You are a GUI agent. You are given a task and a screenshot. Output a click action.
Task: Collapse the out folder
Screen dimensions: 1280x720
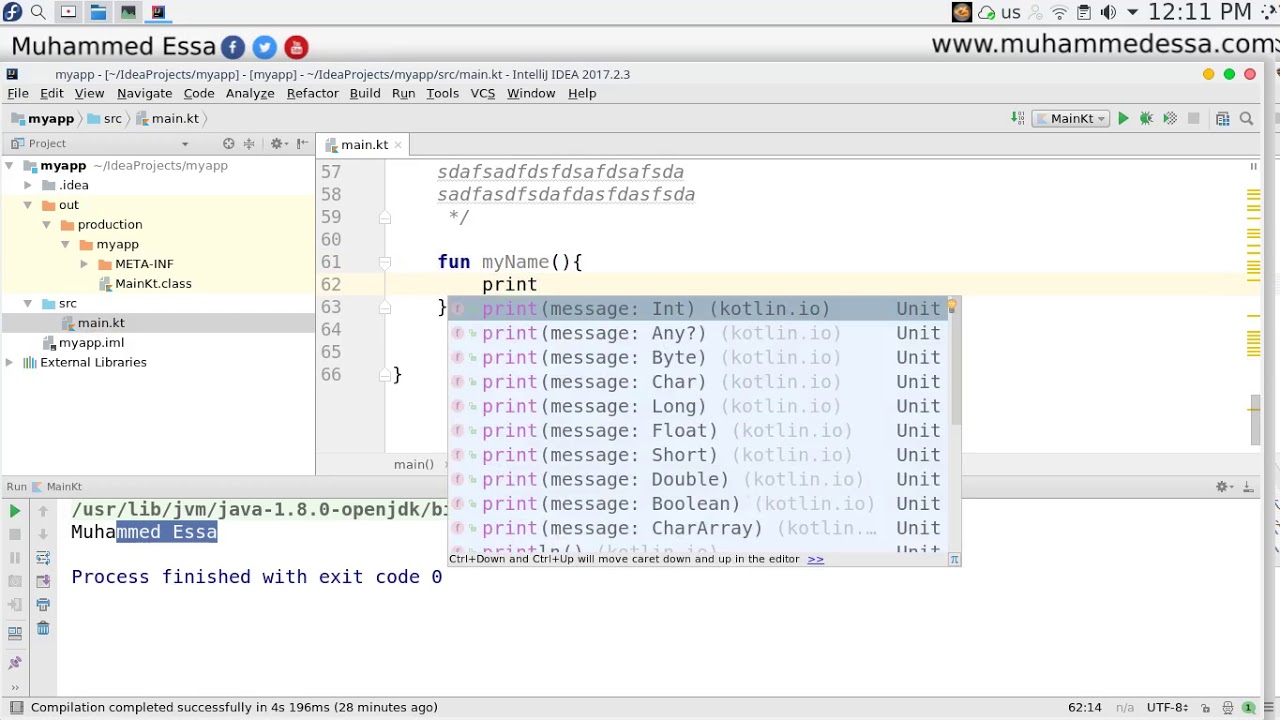[28, 205]
